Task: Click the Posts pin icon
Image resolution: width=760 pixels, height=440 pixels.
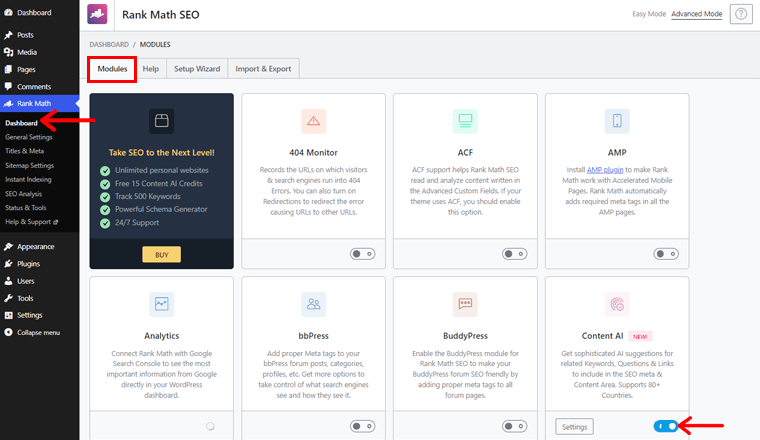Action: (8, 35)
